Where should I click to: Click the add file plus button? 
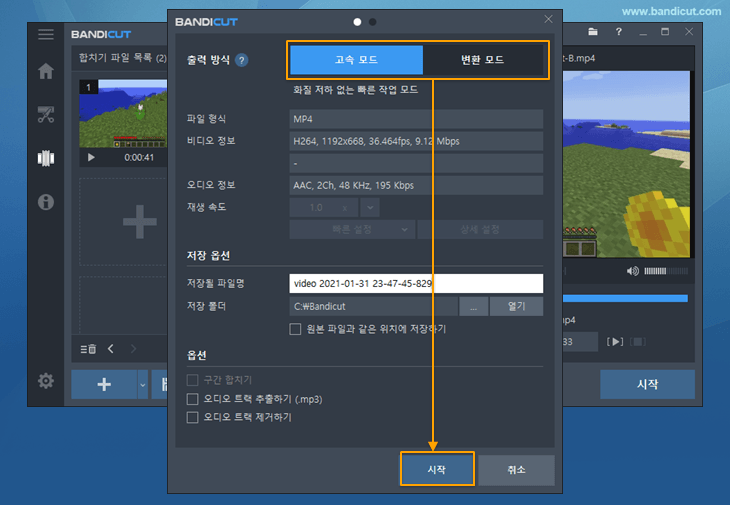(104, 384)
